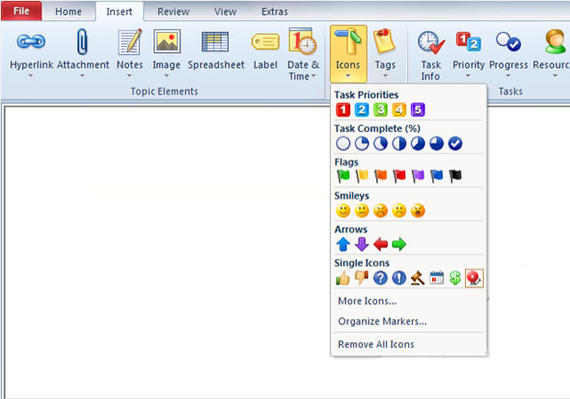Insert the angry red-faced smiley

point(380,211)
